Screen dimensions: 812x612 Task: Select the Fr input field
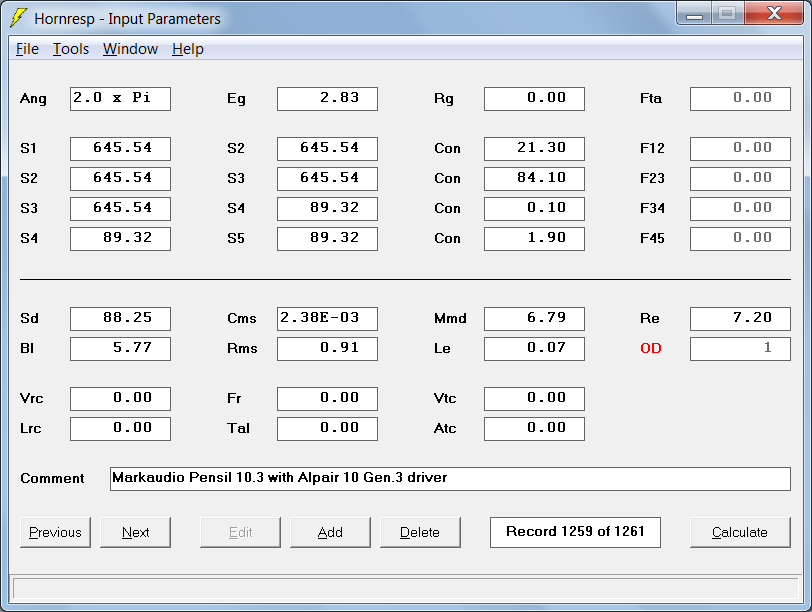pyautogui.click(x=327, y=399)
